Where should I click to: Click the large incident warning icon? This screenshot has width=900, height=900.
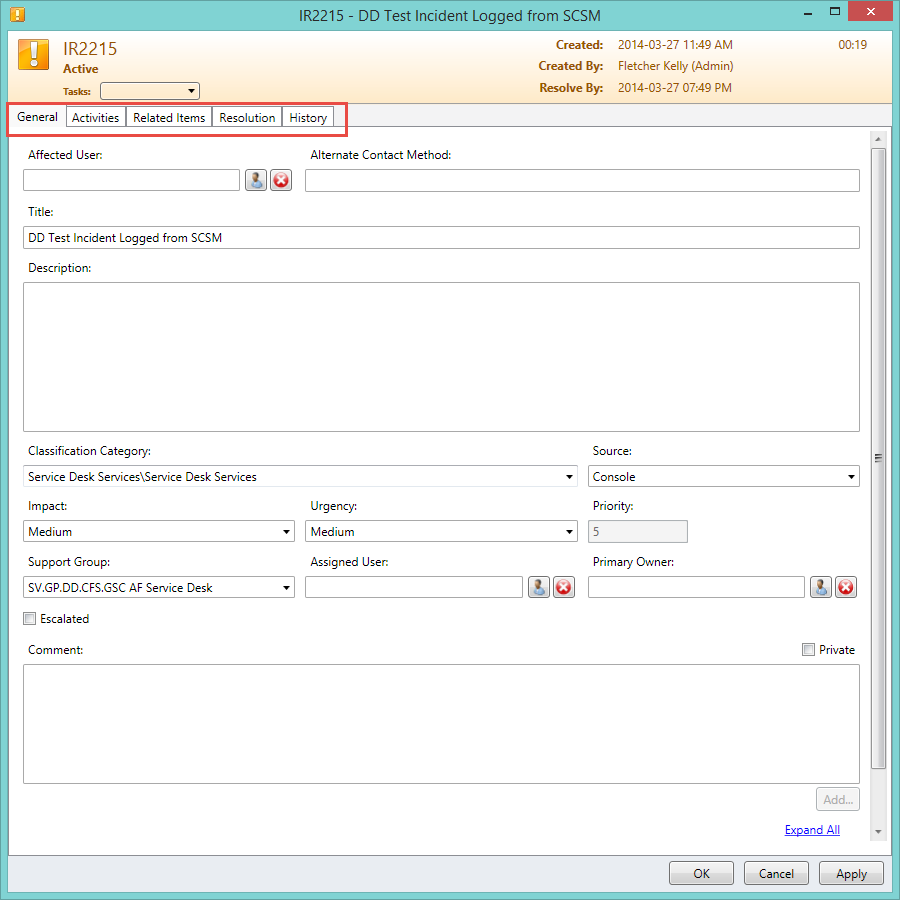34,55
